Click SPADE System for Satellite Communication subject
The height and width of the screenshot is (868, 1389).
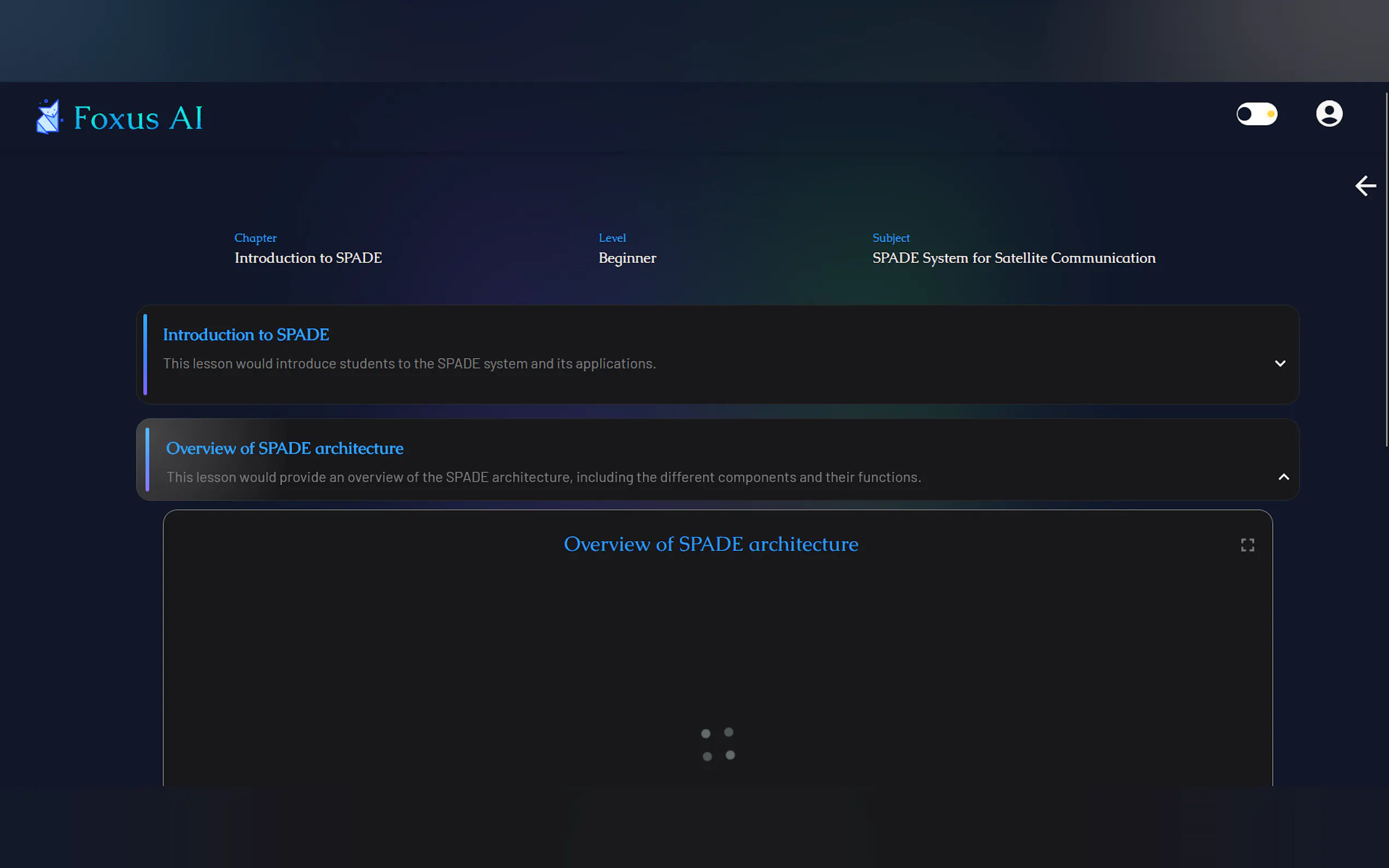1013,259
